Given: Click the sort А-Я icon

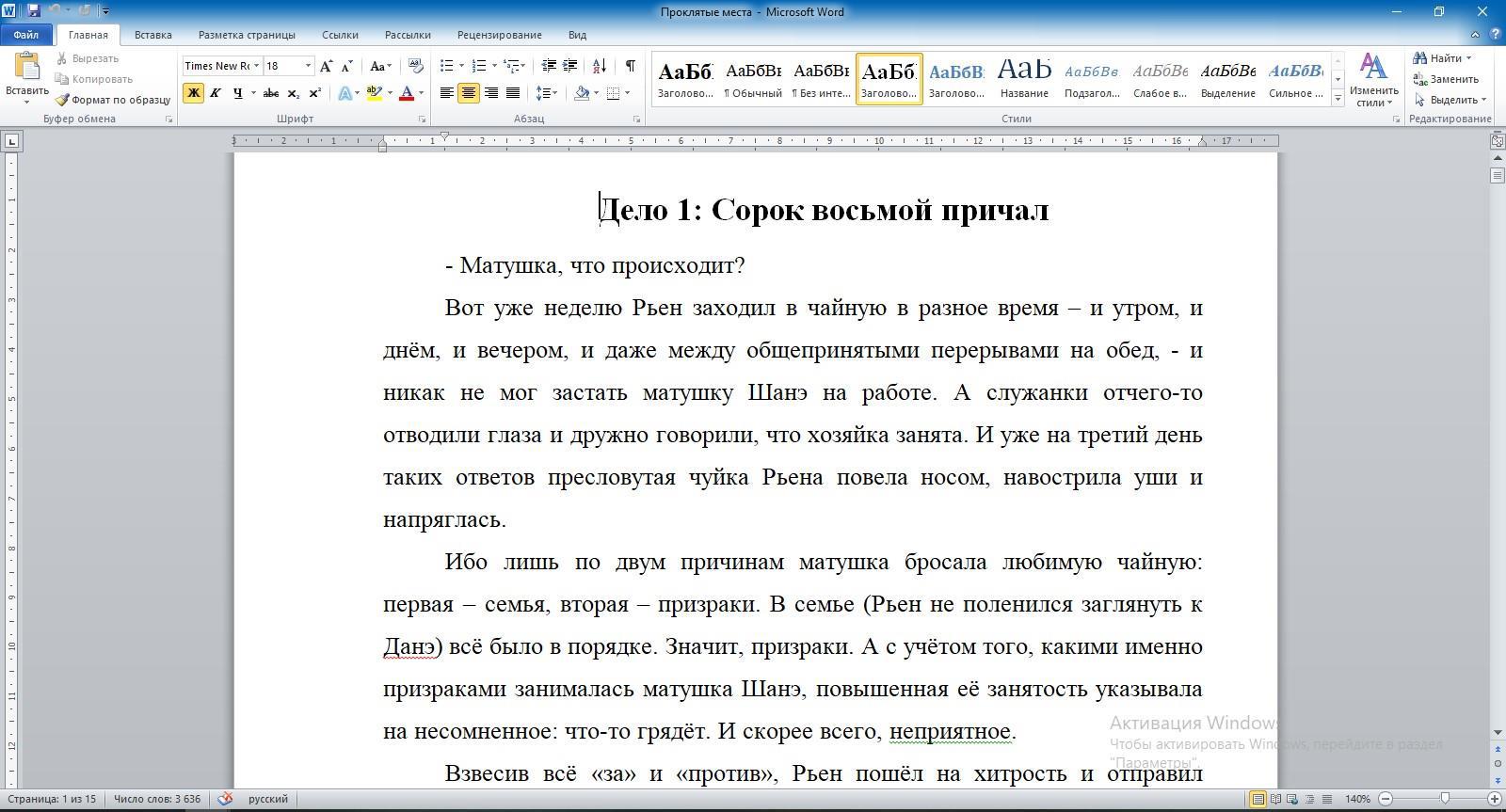Looking at the screenshot, I should click(x=600, y=66).
